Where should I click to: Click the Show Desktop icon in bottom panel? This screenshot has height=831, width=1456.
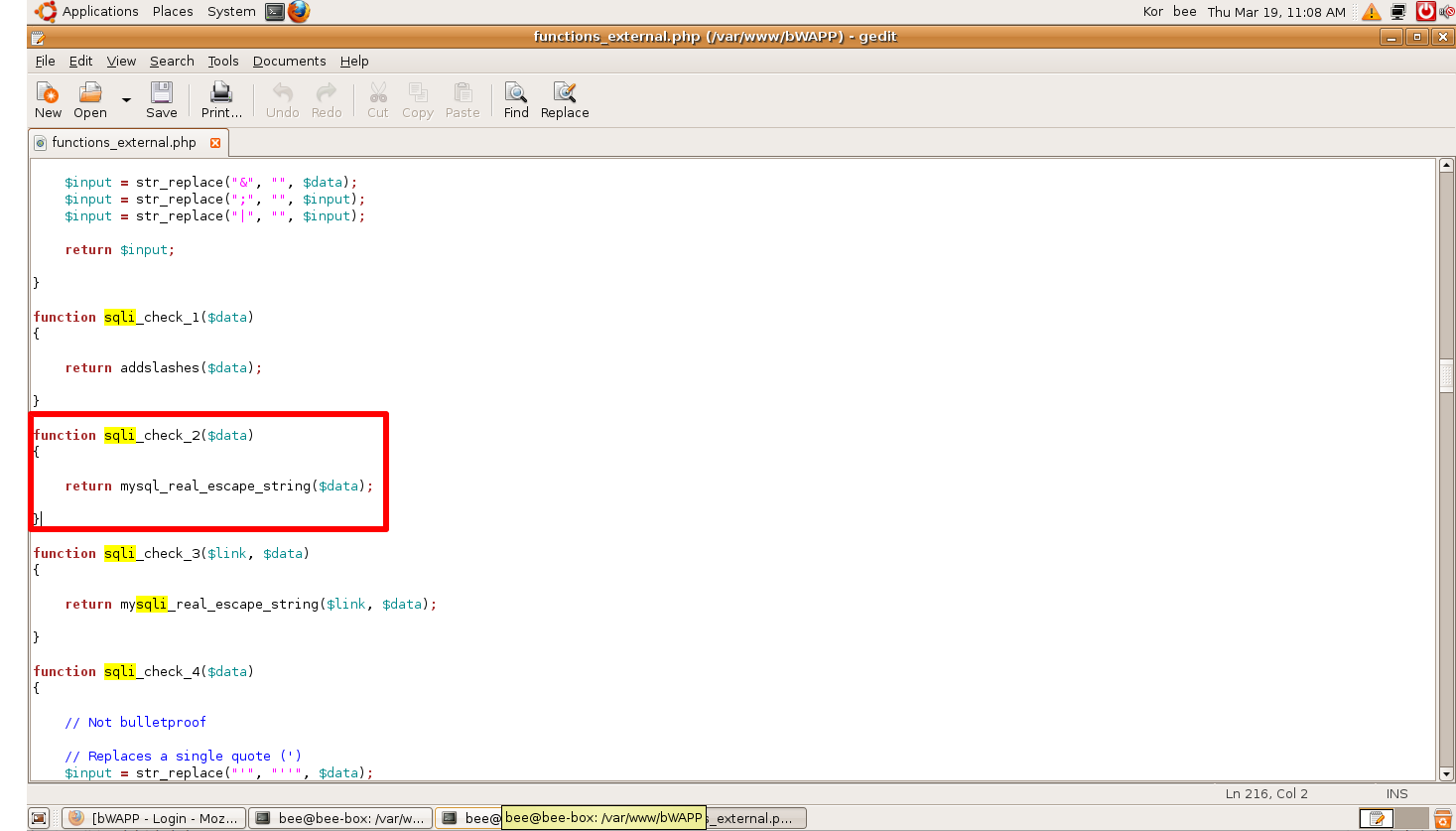(39, 818)
